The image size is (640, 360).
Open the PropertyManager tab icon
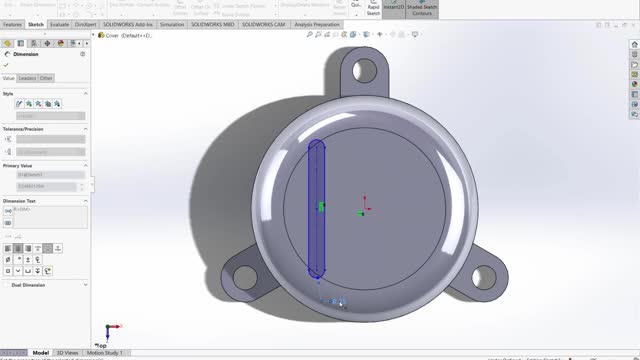coord(20,43)
